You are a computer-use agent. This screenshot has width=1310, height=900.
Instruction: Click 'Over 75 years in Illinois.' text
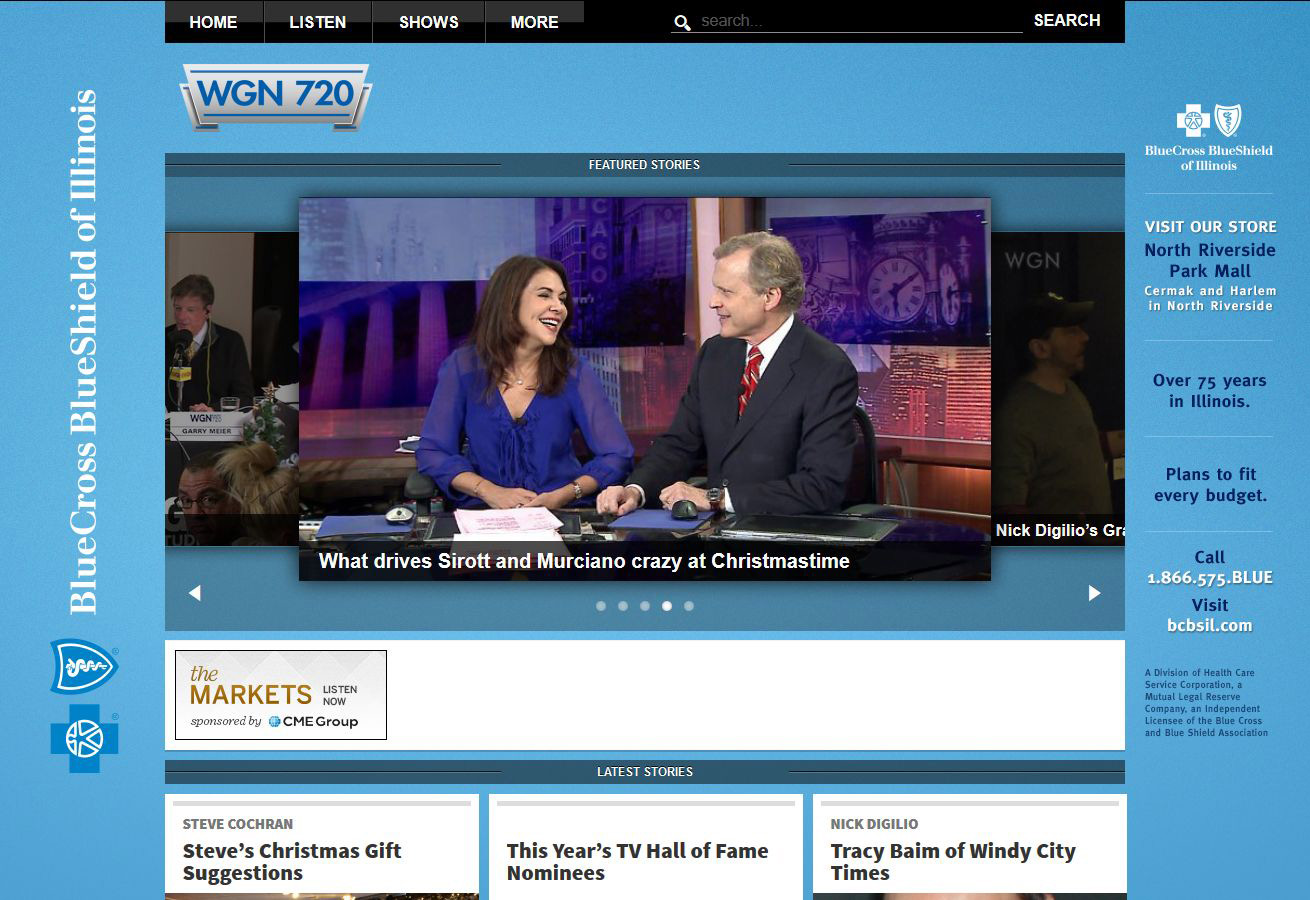(x=1209, y=391)
